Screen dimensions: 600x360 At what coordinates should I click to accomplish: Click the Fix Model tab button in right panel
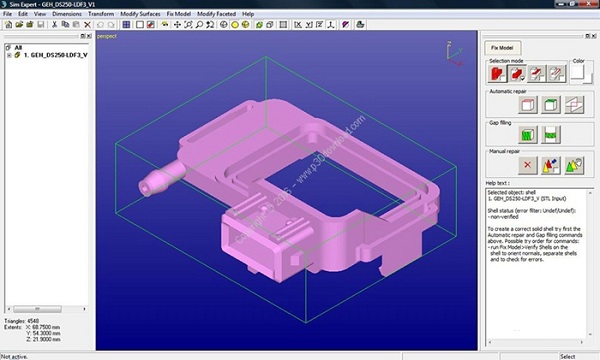pyautogui.click(x=502, y=48)
